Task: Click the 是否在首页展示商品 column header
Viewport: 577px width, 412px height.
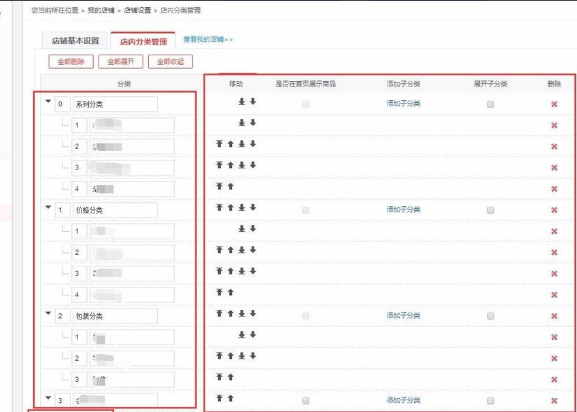Action: (x=305, y=84)
